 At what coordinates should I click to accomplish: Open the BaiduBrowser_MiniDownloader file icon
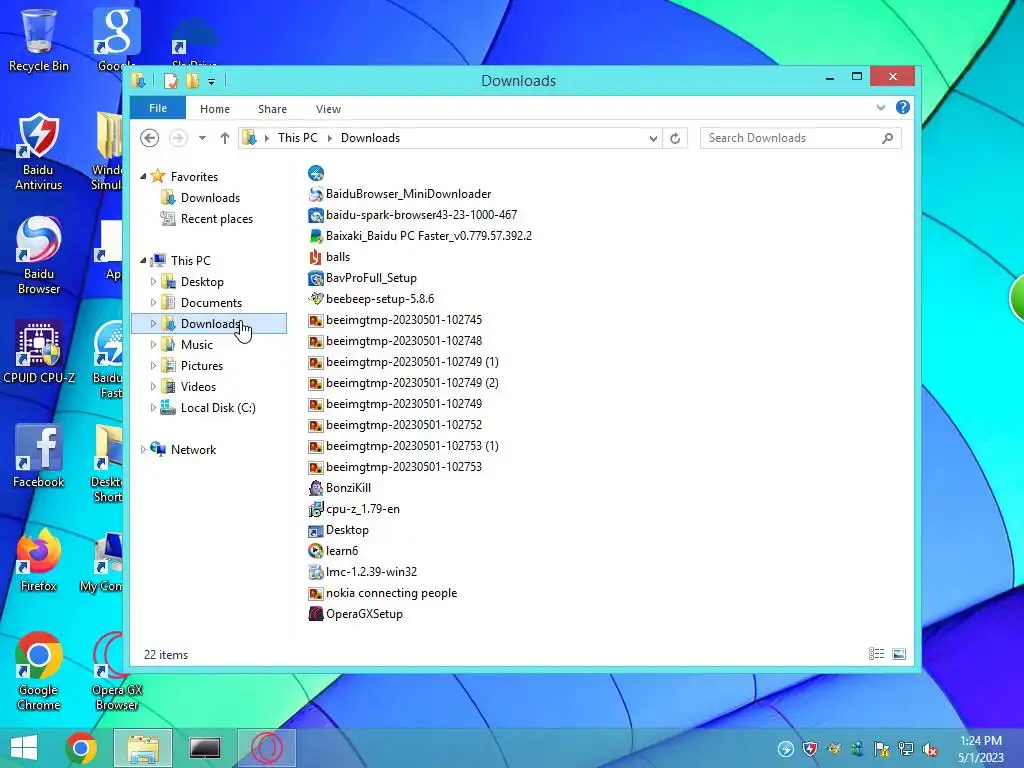coord(315,194)
